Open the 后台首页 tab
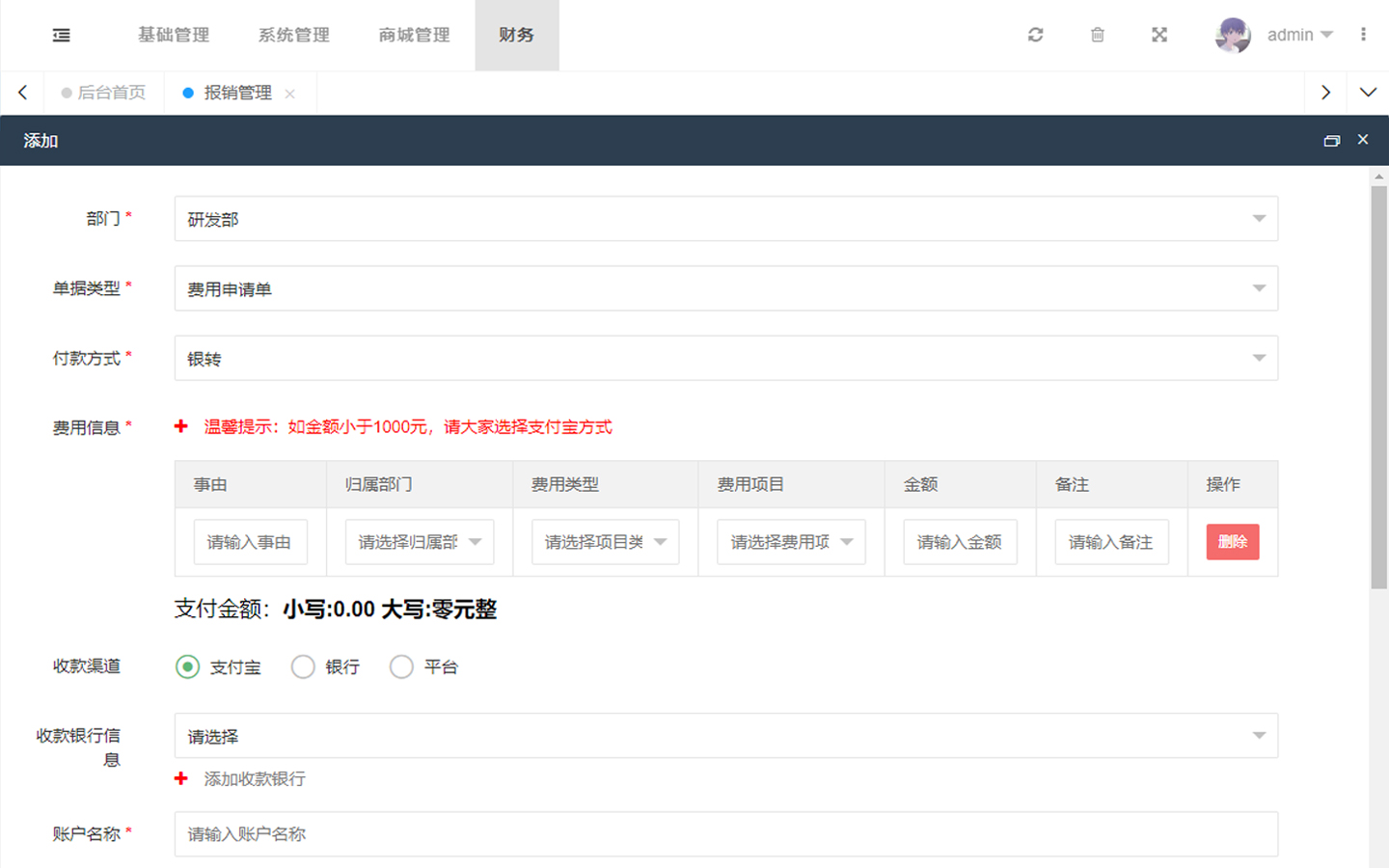 (x=110, y=93)
